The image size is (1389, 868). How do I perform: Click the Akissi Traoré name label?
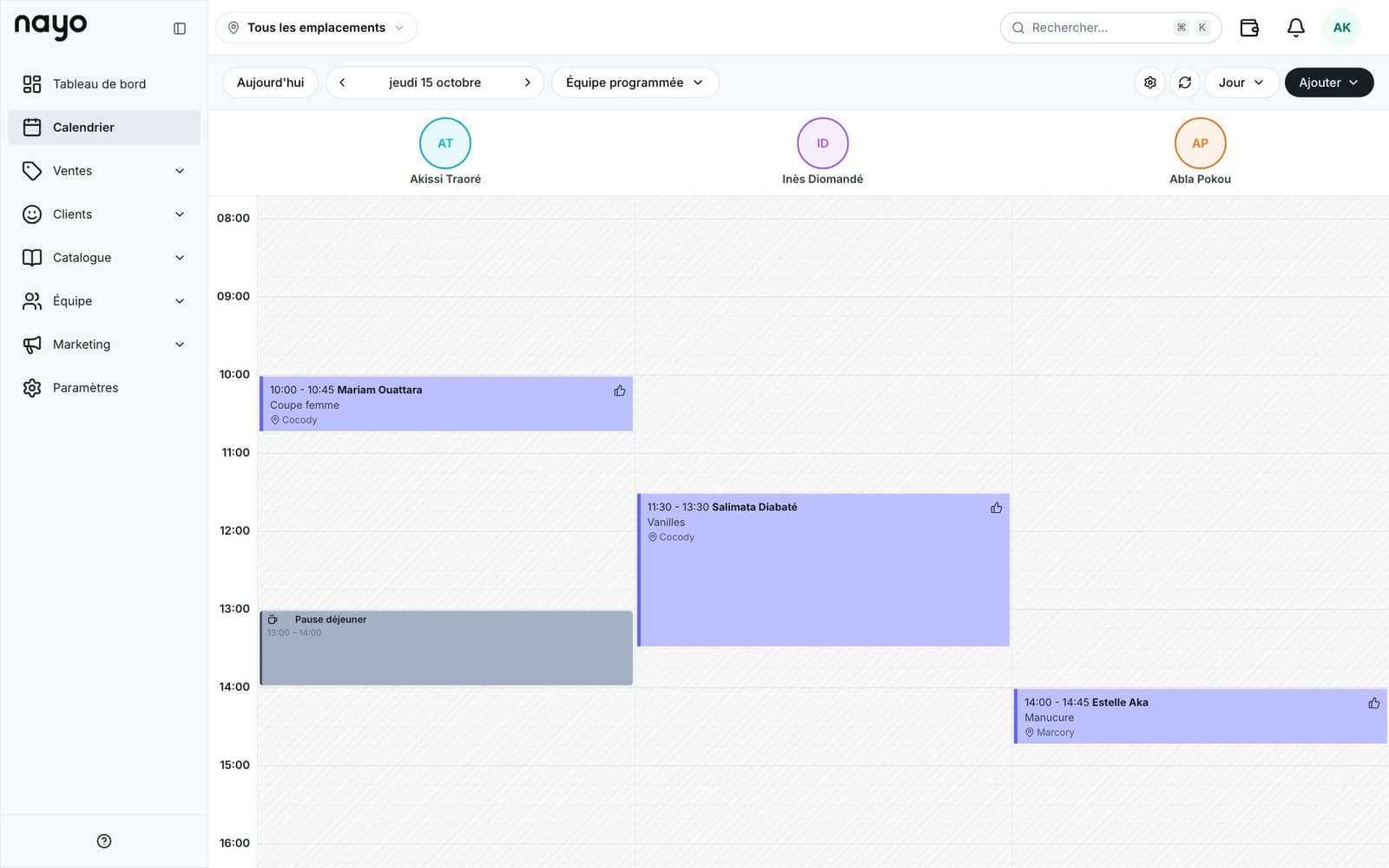(445, 179)
